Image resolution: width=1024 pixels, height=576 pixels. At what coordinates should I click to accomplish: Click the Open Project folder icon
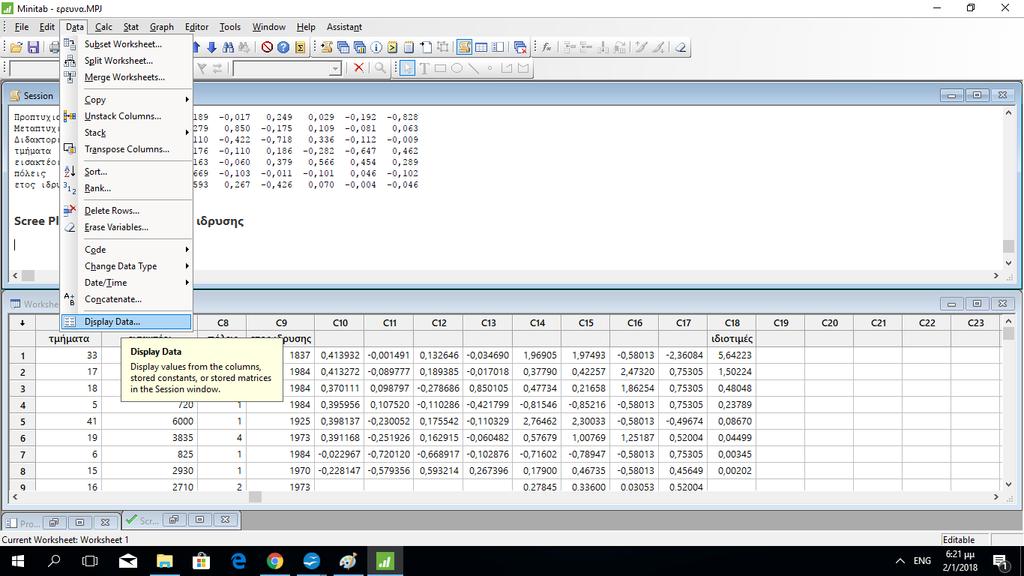click(16, 48)
